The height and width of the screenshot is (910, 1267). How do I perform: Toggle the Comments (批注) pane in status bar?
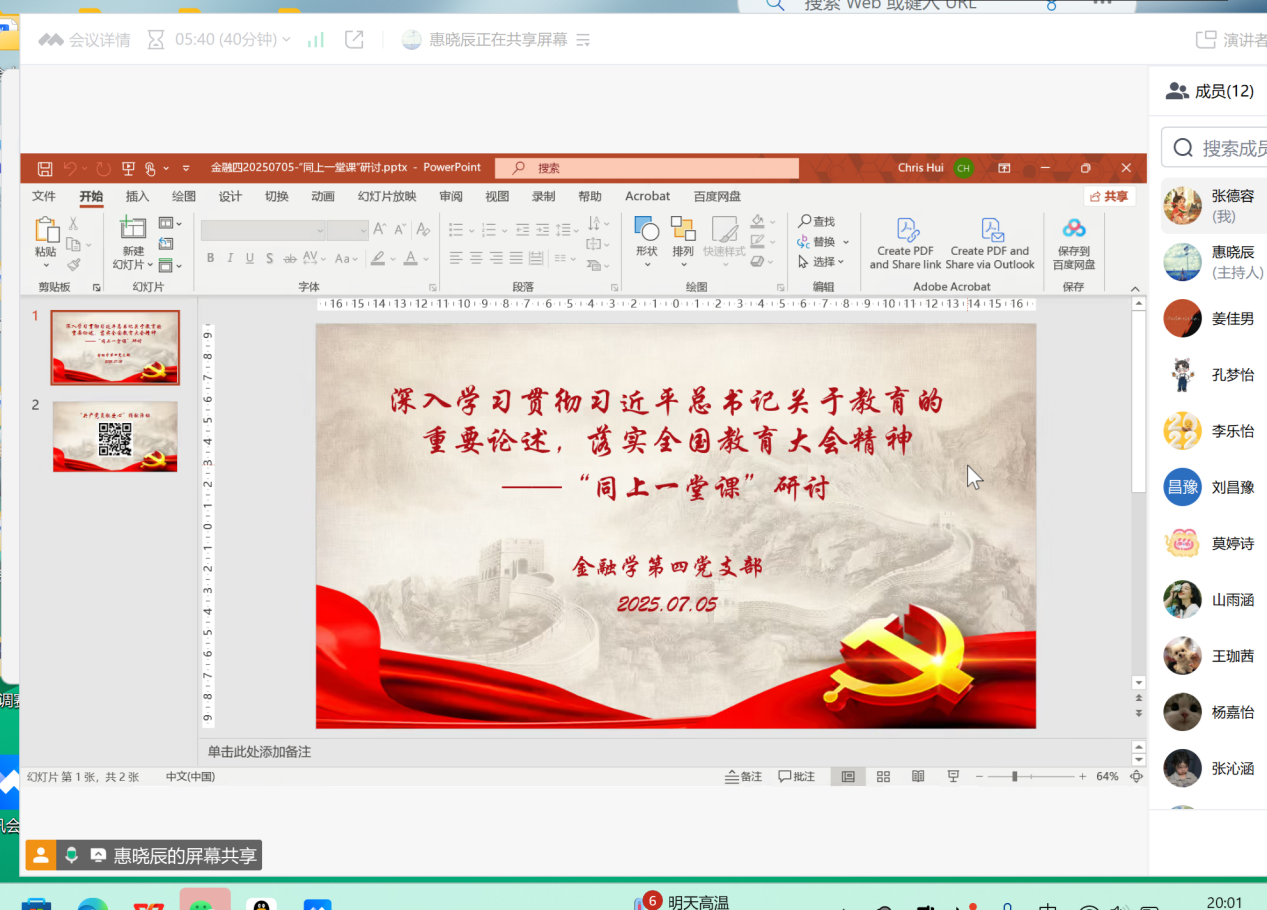coord(796,777)
